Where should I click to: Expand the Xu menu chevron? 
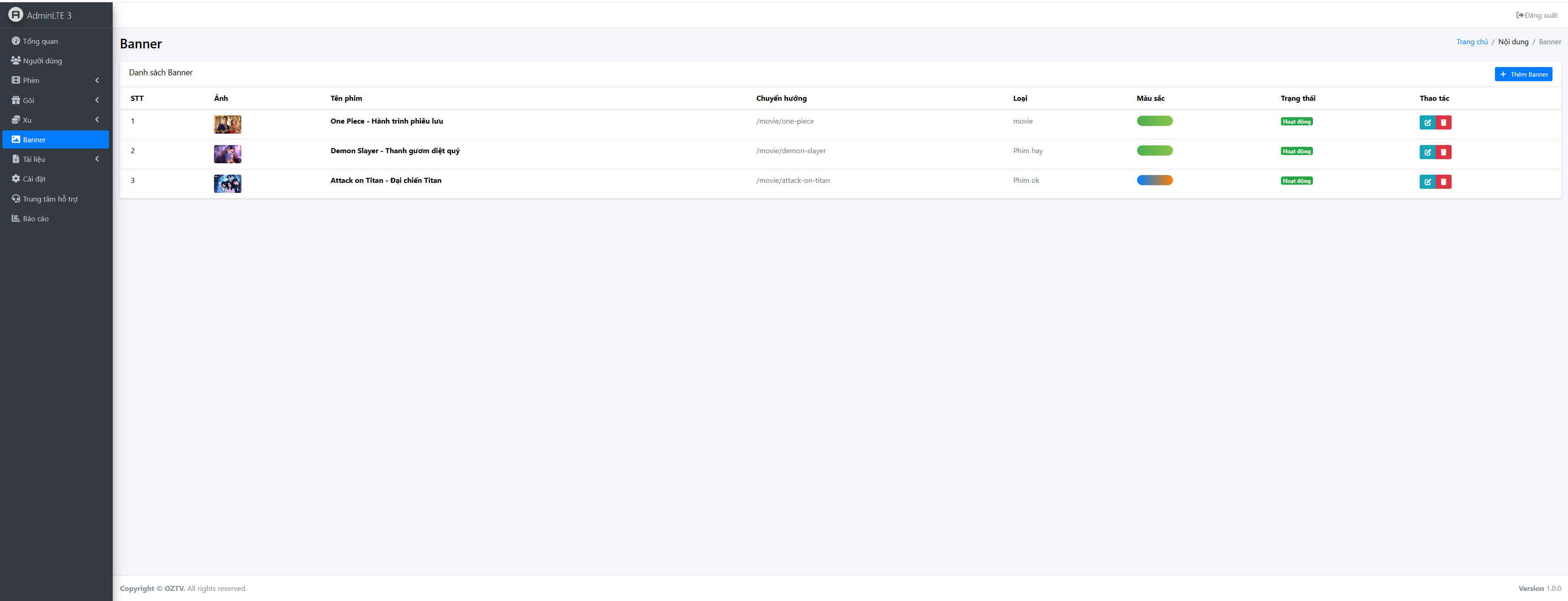pos(97,120)
